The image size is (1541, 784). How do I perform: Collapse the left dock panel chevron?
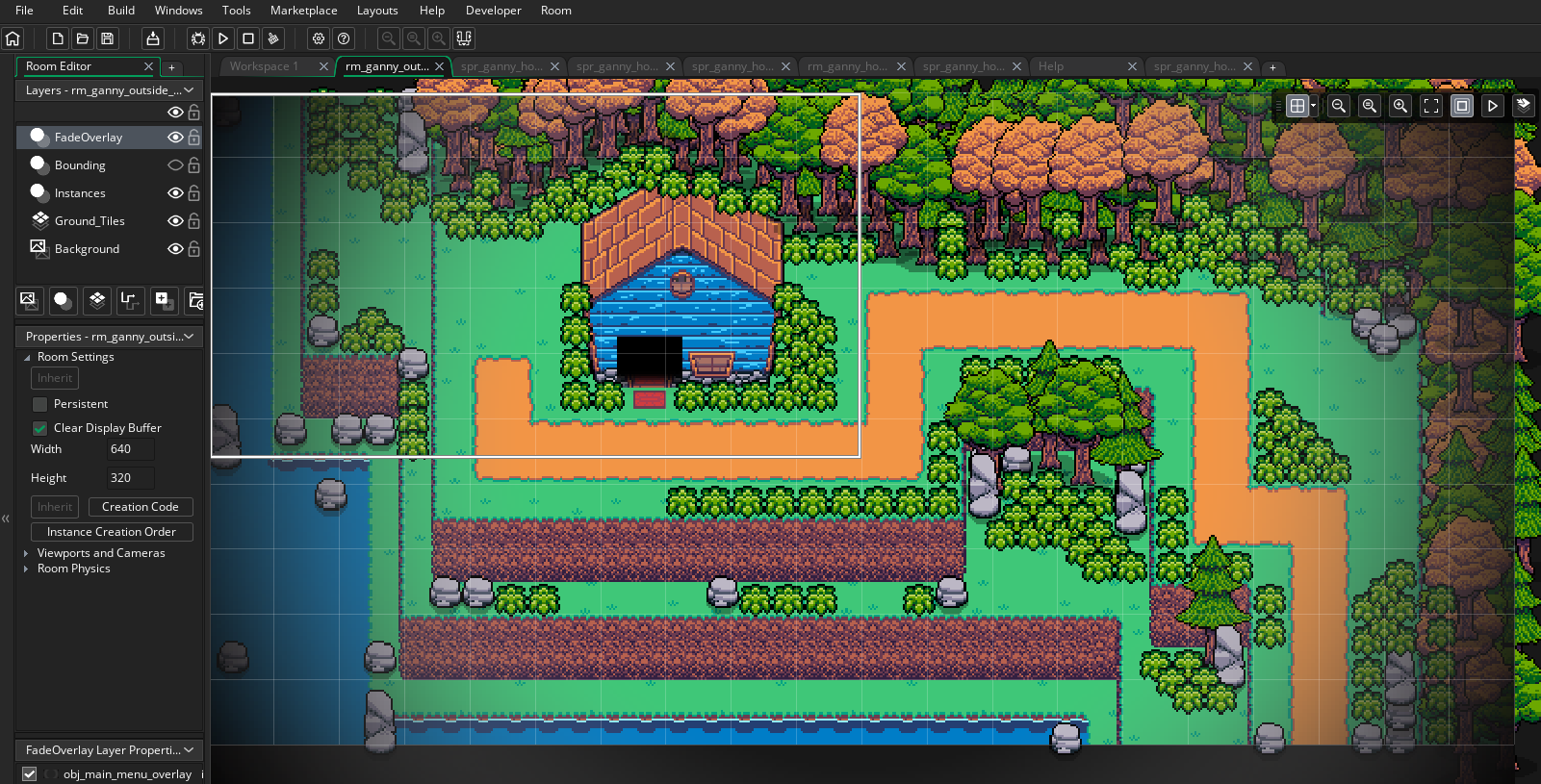(6, 518)
